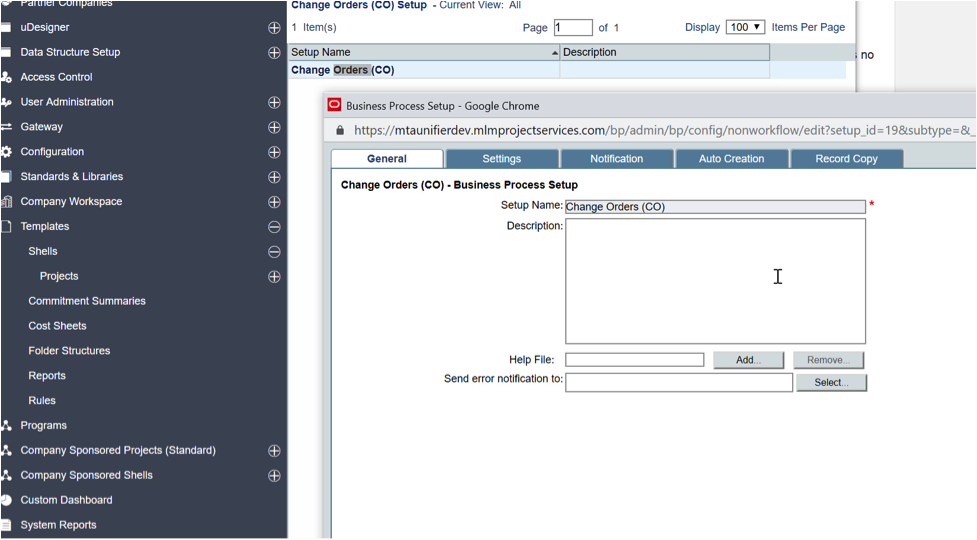The height and width of the screenshot is (540, 977).
Task: Sort by Setup Name column header
Action: (424, 52)
